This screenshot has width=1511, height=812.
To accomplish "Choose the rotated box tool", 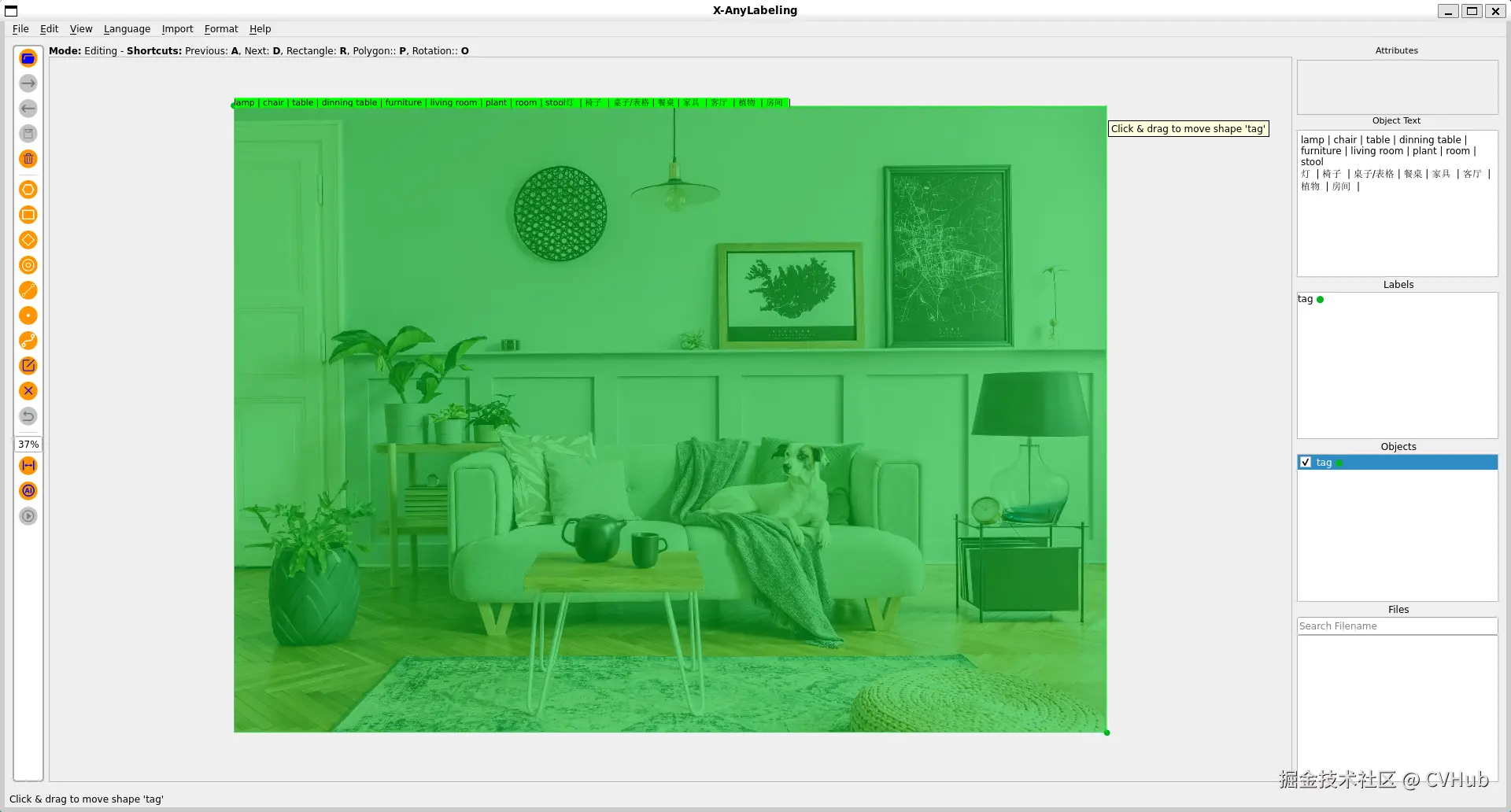I will click(28, 240).
